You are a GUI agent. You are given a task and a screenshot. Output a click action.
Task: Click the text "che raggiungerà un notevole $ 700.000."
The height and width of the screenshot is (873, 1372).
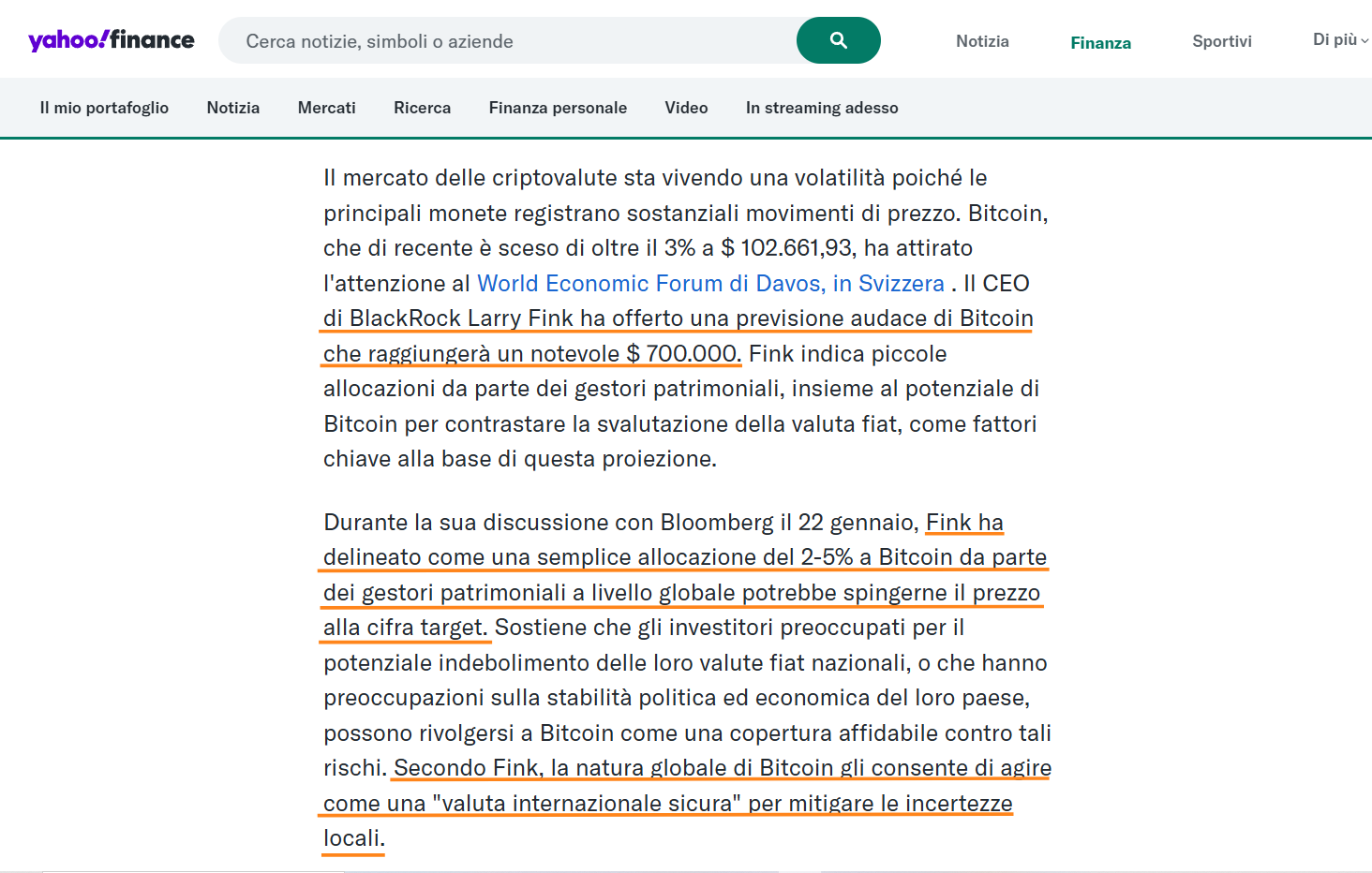coord(532,354)
